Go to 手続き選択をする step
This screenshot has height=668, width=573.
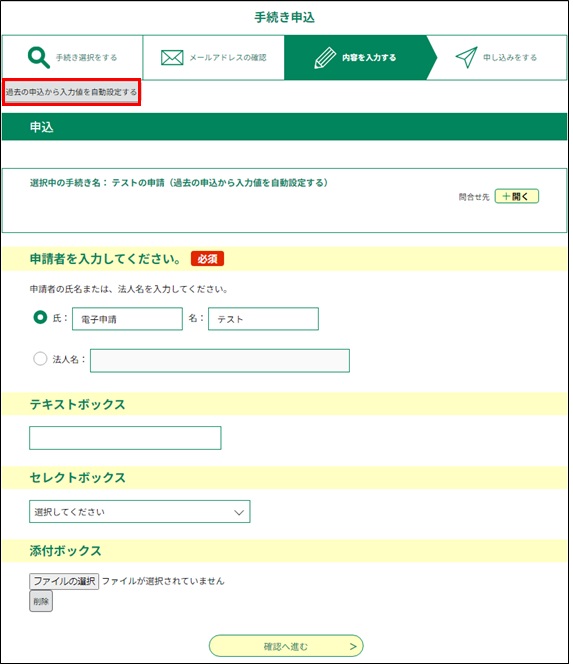click(x=72, y=58)
